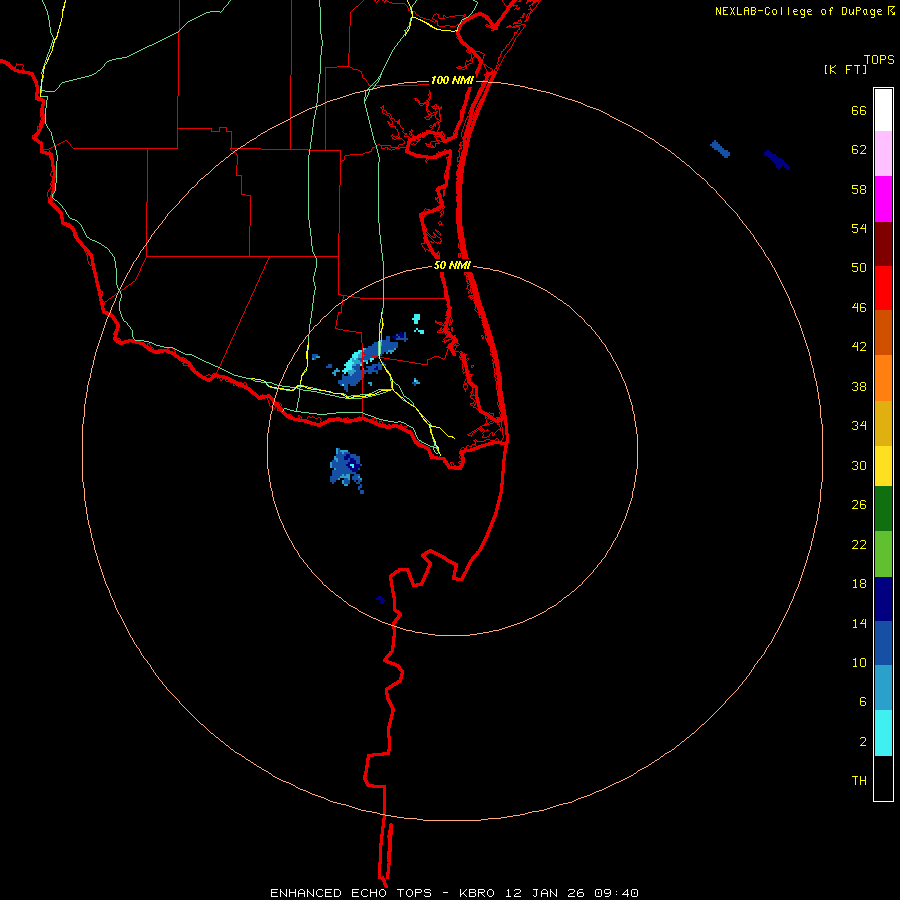Click the Enhanced Echo Tops KBRO title text

[x=454, y=893]
